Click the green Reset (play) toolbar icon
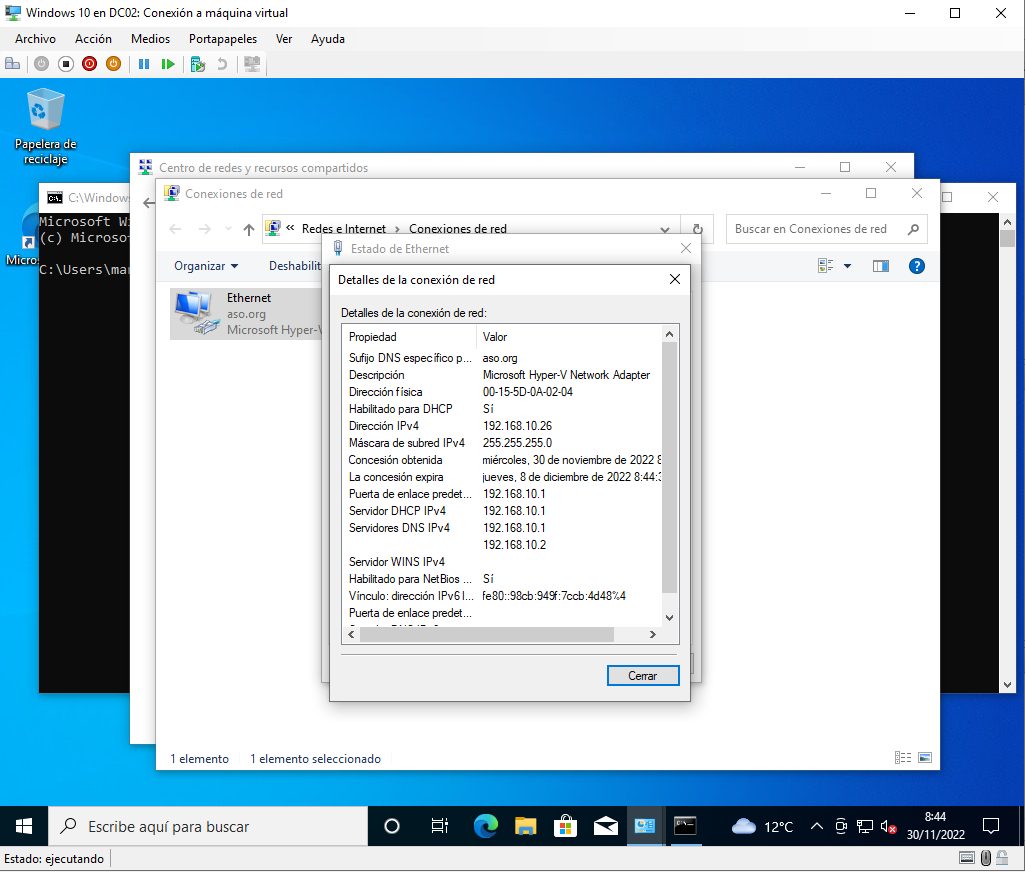Viewport: 1025px width, 872px height. tap(168, 64)
